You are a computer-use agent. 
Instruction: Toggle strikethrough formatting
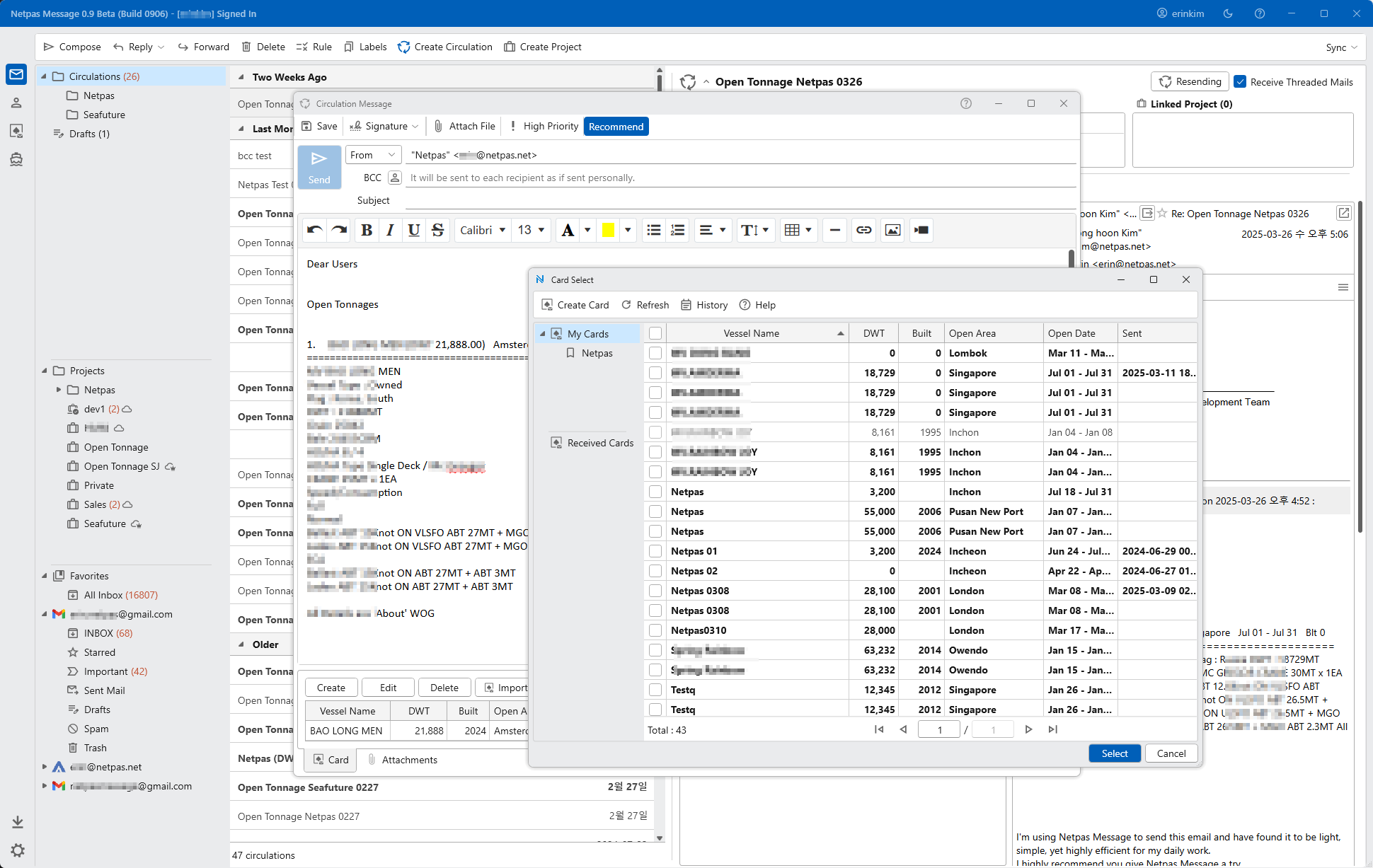[x=438, y=230]
